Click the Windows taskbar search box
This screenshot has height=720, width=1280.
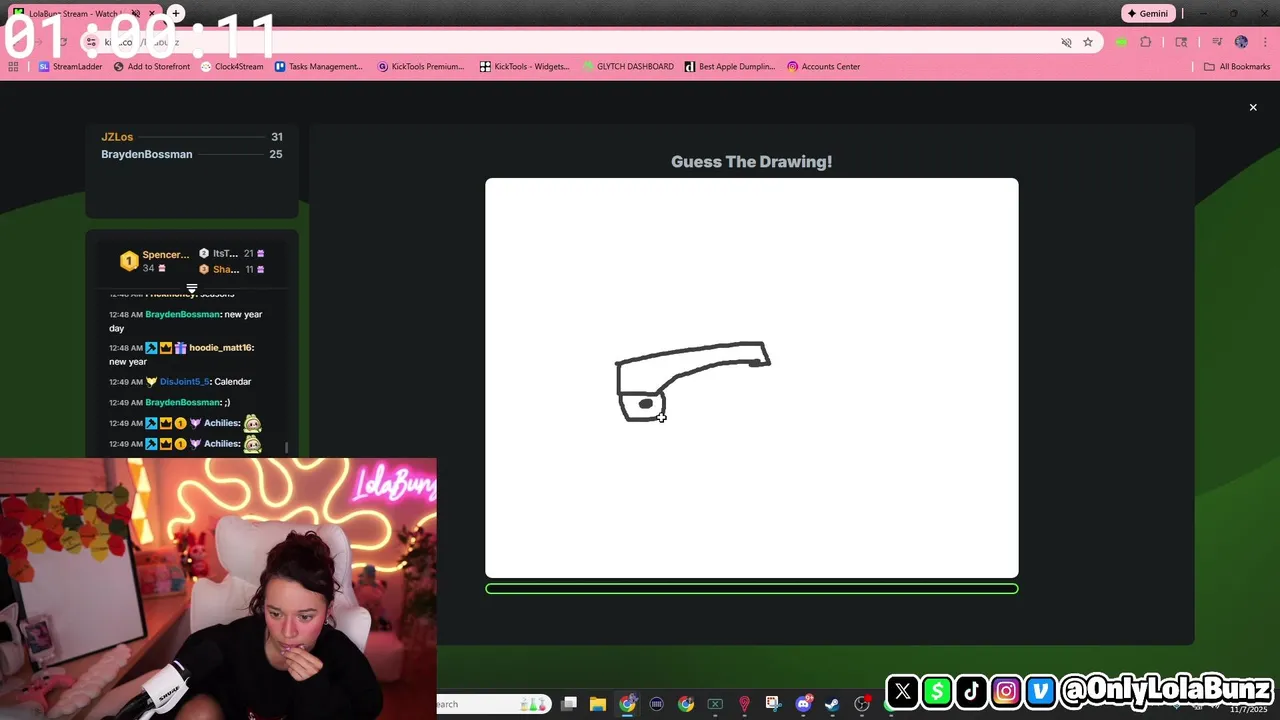(x=494, y=704)
